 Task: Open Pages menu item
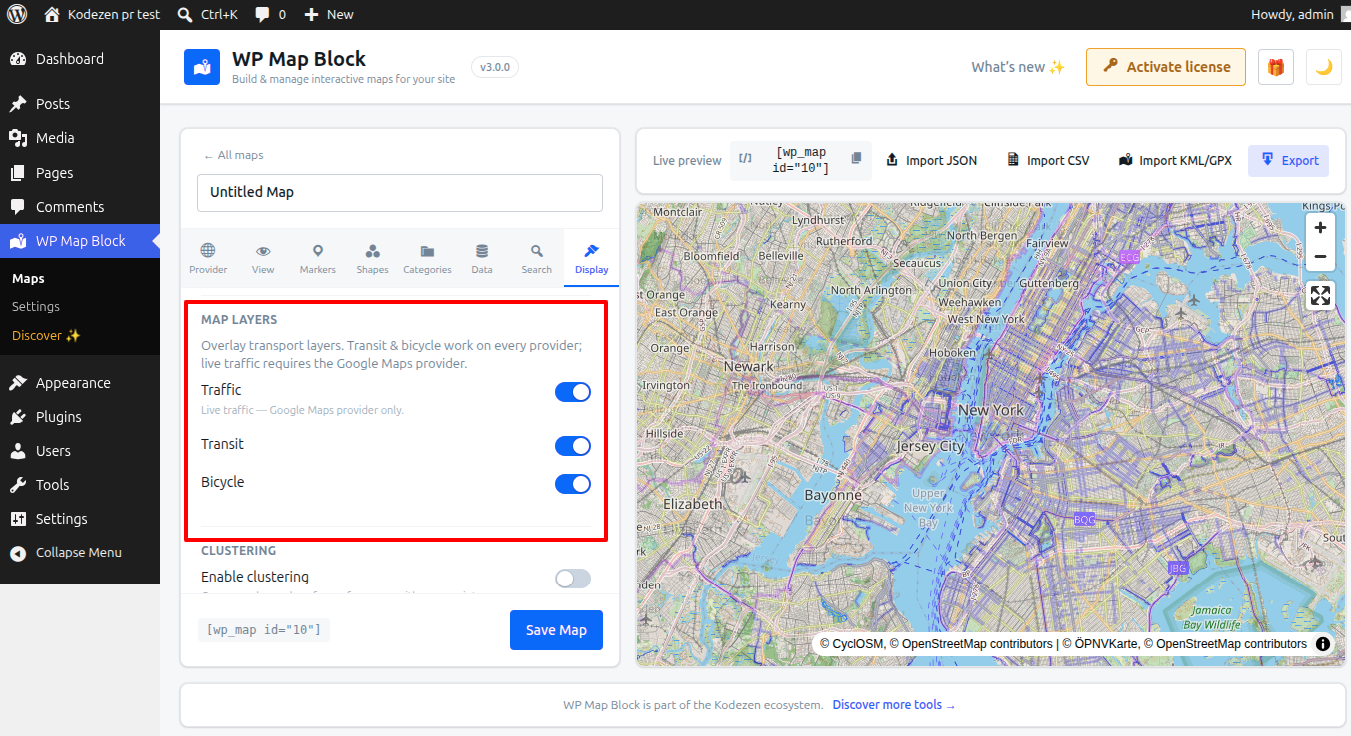80,173
